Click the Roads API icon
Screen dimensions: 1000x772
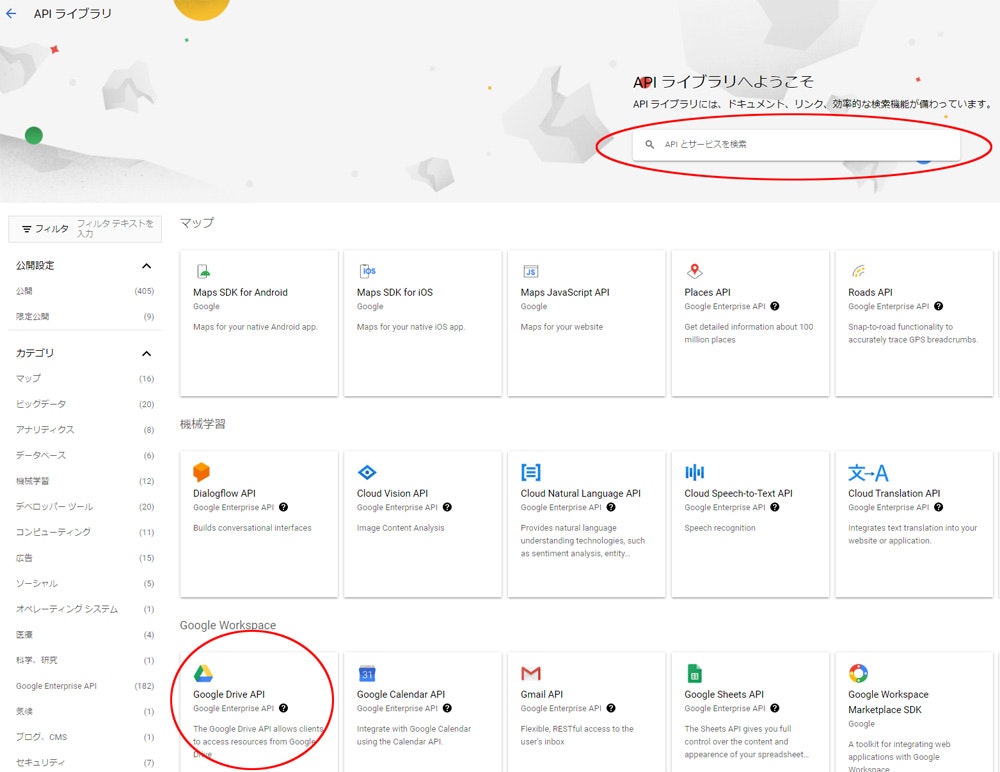(x=858, y=271)
